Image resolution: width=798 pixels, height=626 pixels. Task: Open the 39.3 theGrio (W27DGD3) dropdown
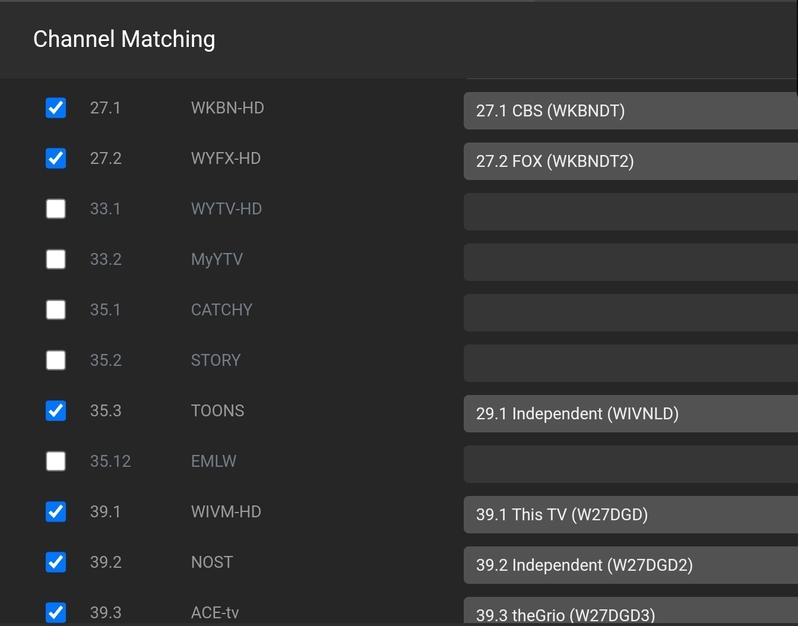(630, 613)
